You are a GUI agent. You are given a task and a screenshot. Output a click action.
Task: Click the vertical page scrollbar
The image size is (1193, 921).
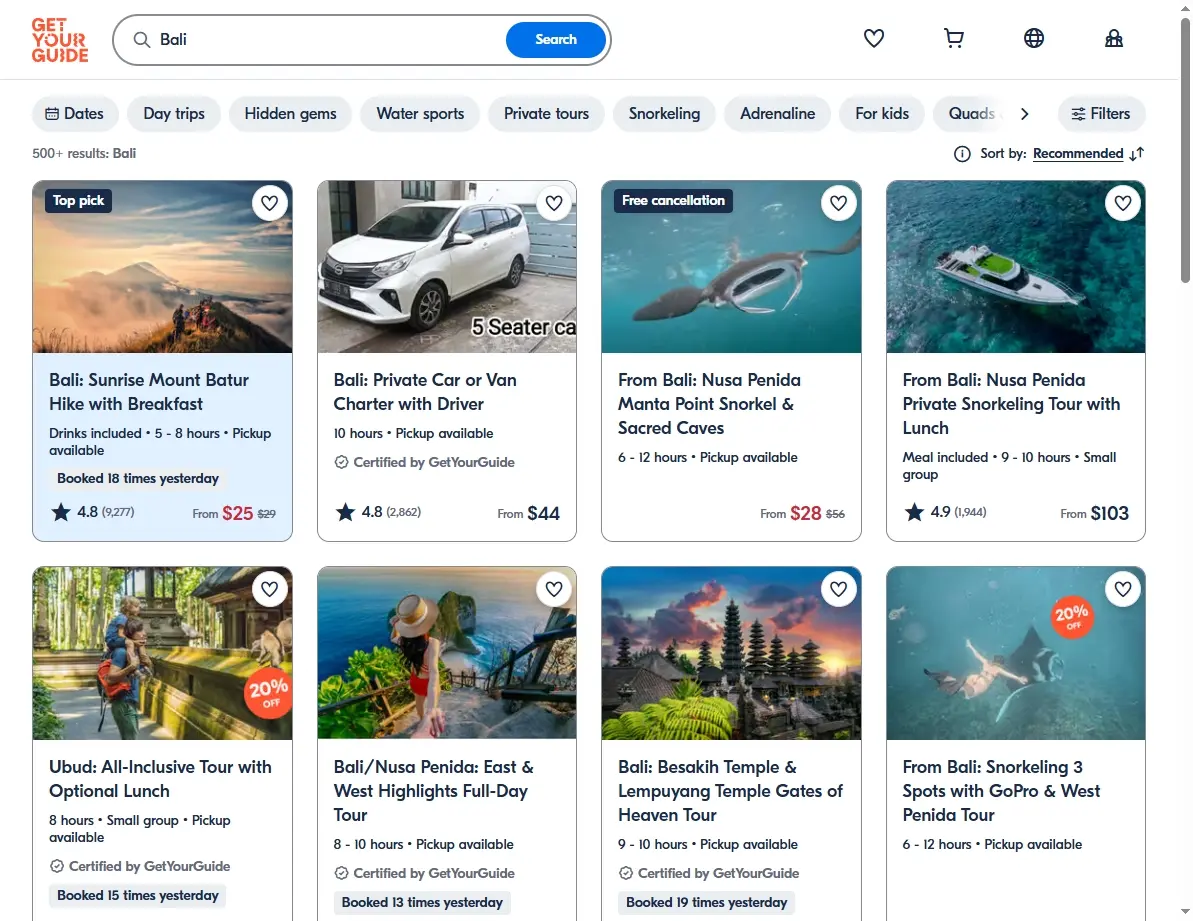(x=1185, y=152)
